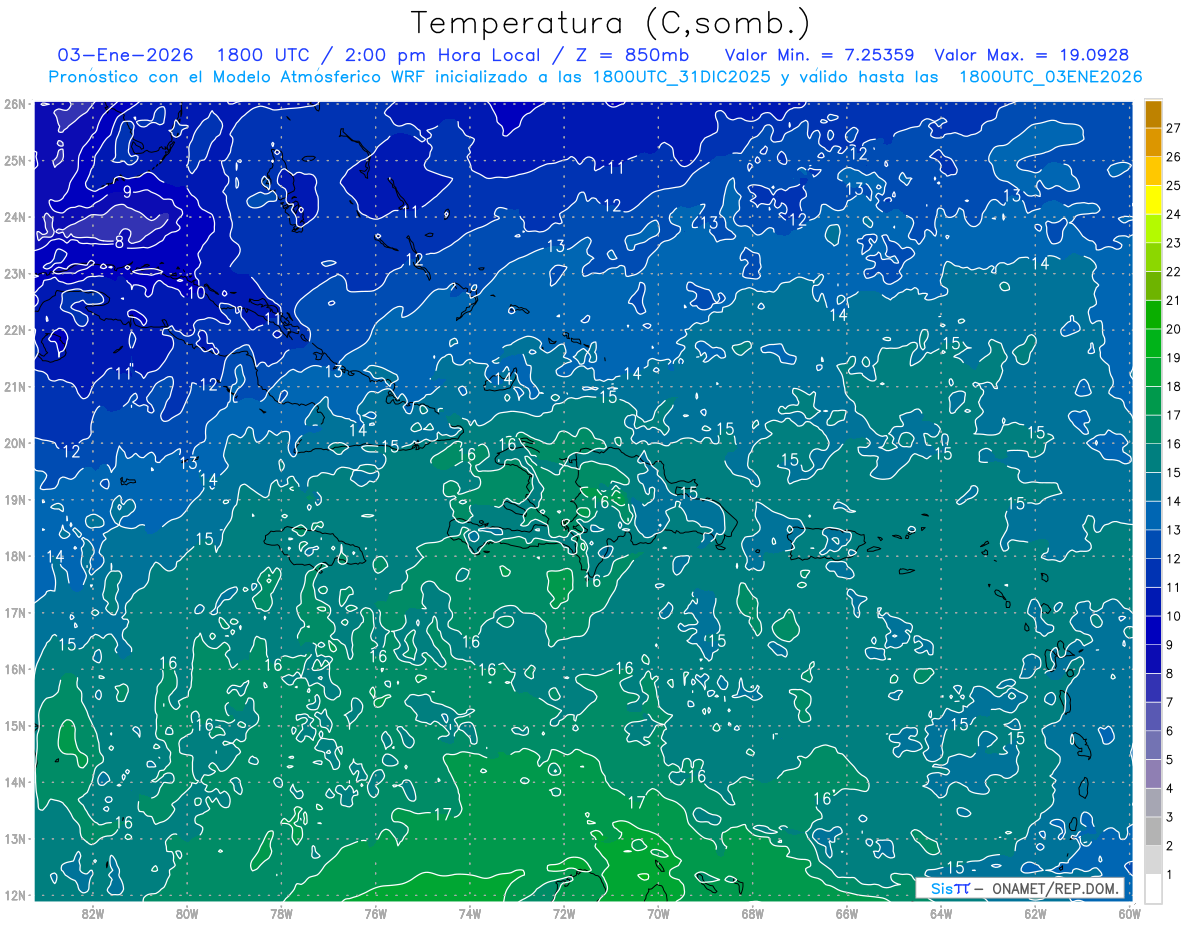Click the '23N' latitude axis label
Screen dimensions: 1200x927
point(14,273)
